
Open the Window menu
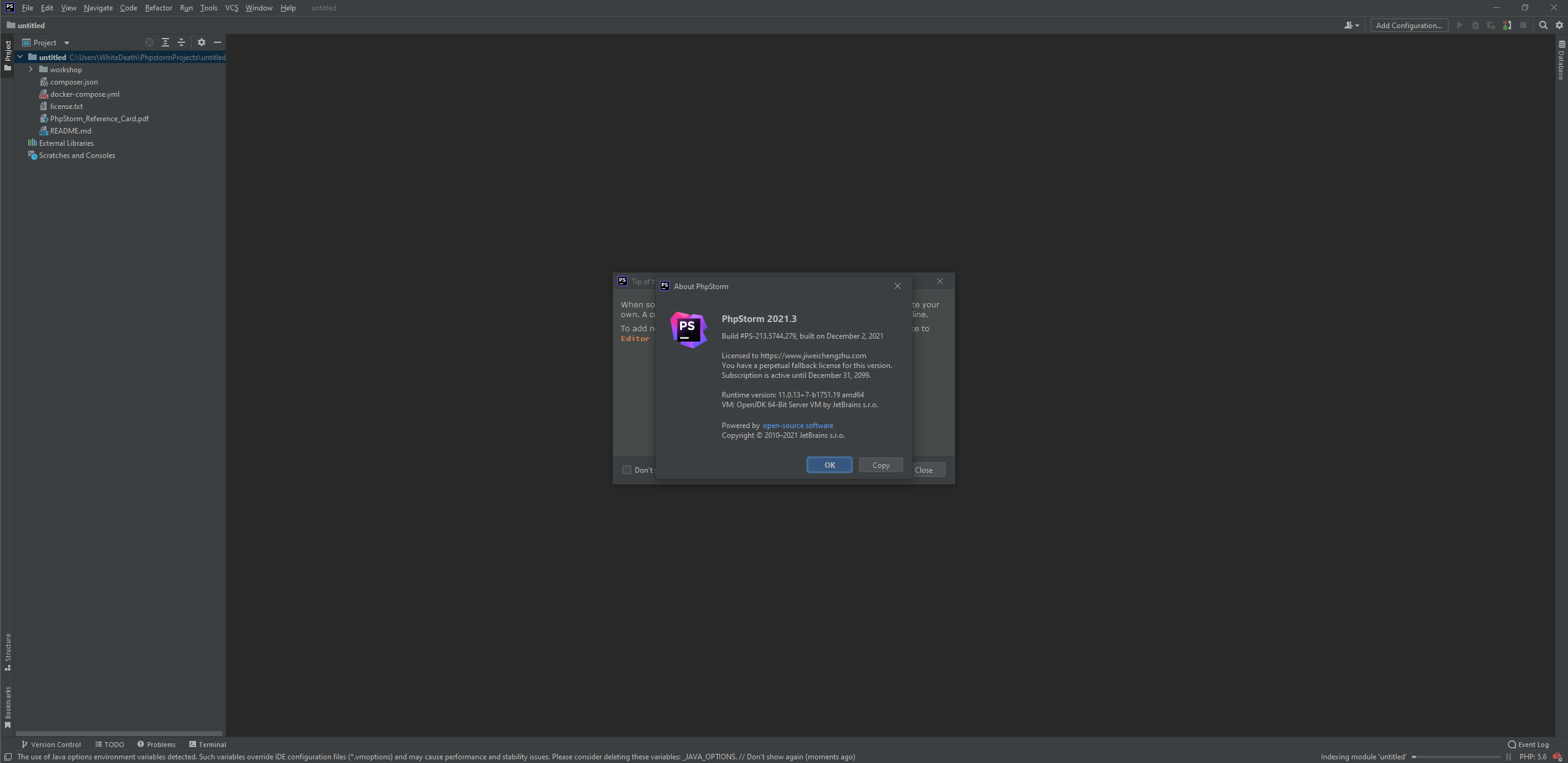tap(259, 8)
